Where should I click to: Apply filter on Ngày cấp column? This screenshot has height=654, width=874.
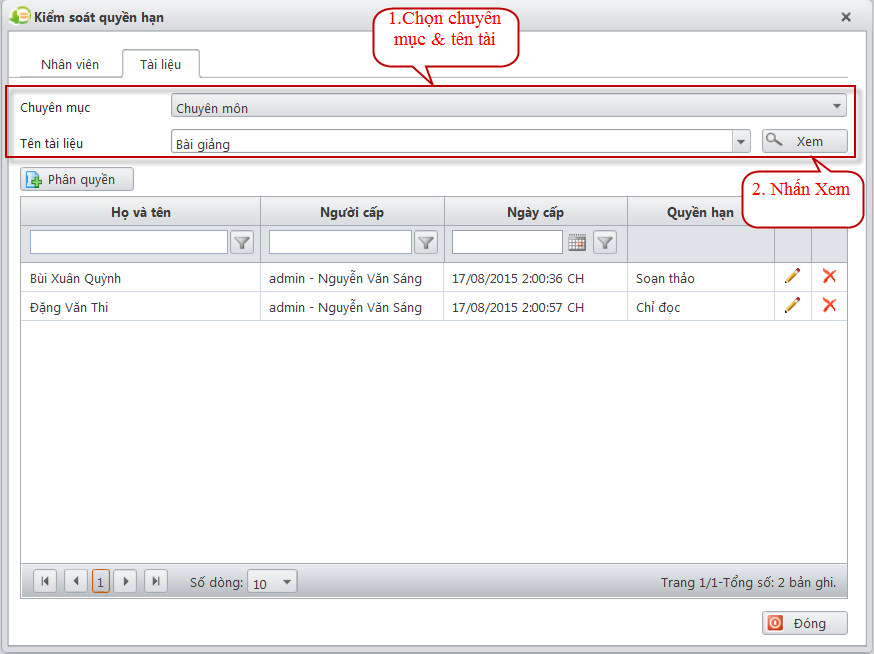point(605,243)
